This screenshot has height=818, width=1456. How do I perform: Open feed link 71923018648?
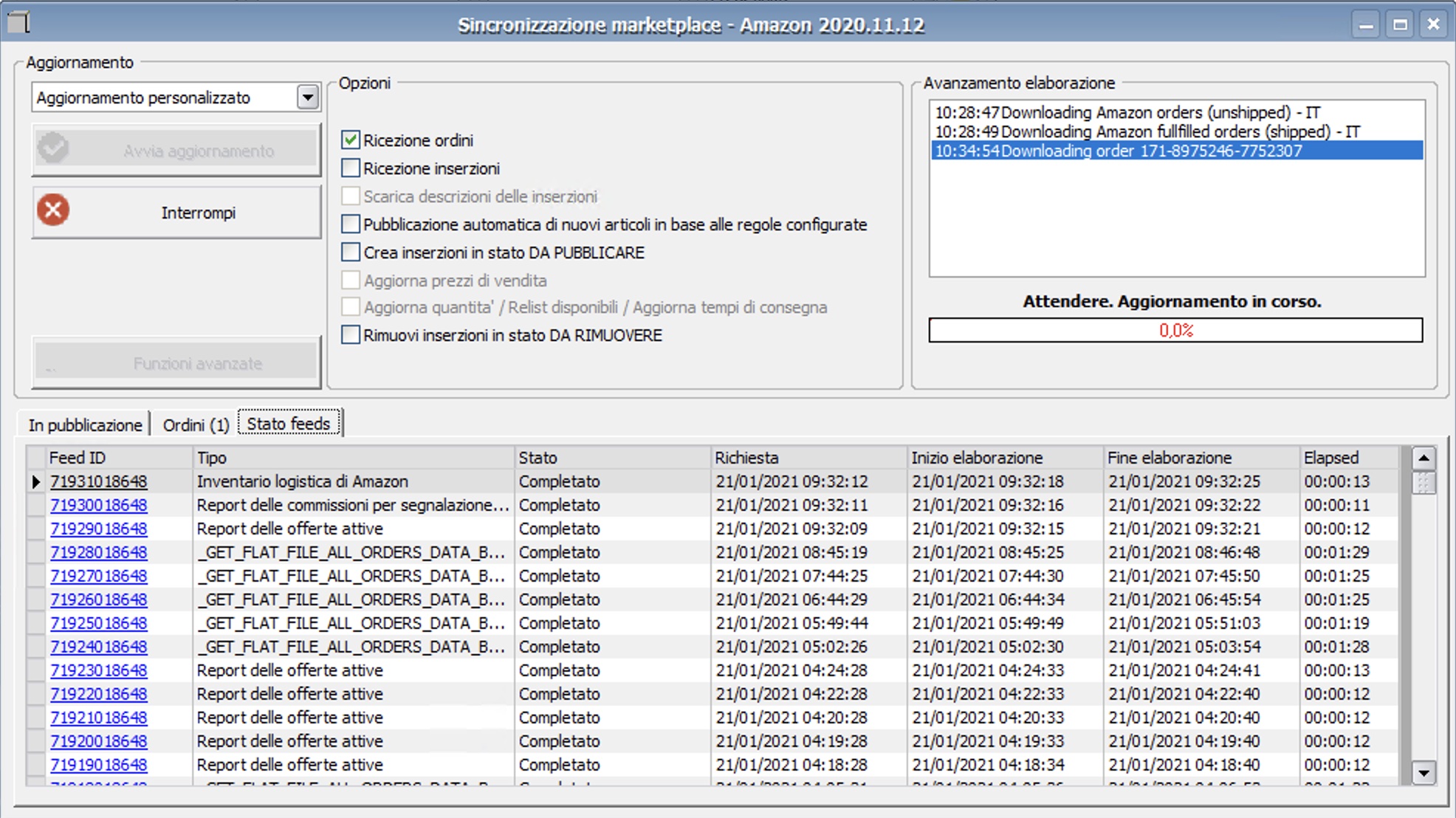click(x=98, y=670)
